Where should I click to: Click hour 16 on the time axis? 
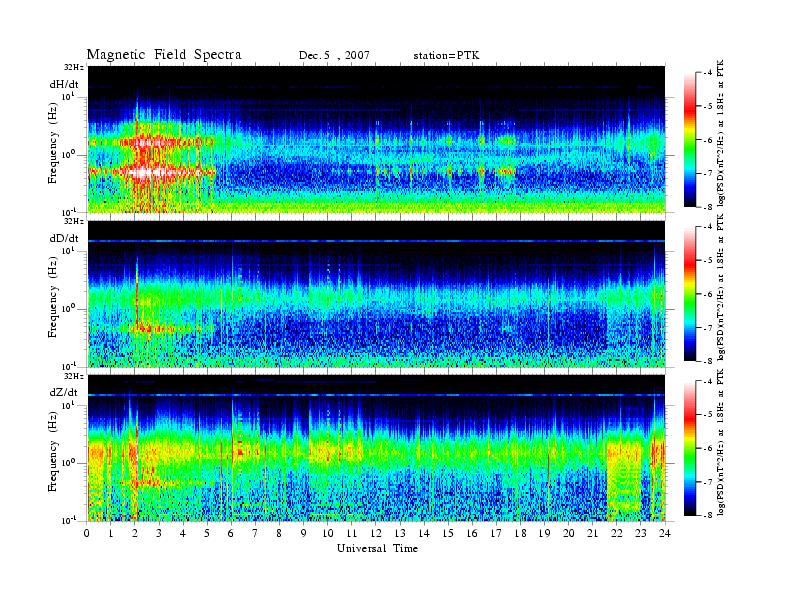pyautogui.click(x=472, y=533)
